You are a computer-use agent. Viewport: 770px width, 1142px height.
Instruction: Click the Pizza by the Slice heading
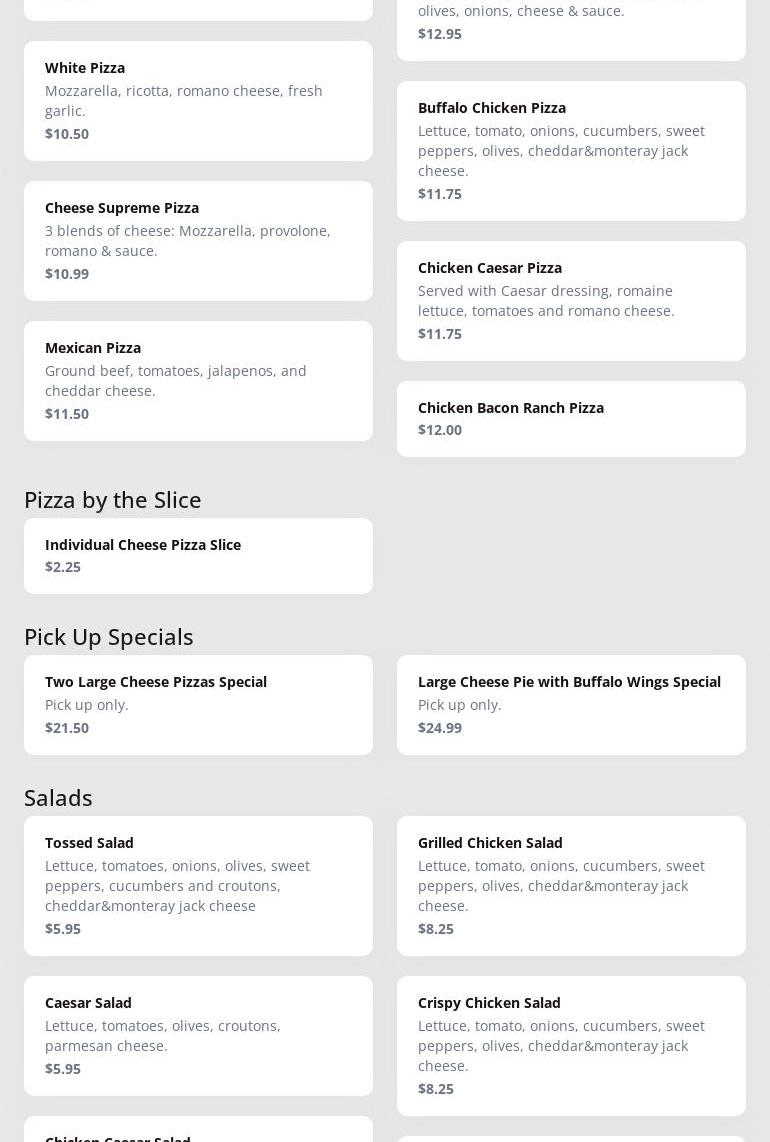tap(113, 499)
